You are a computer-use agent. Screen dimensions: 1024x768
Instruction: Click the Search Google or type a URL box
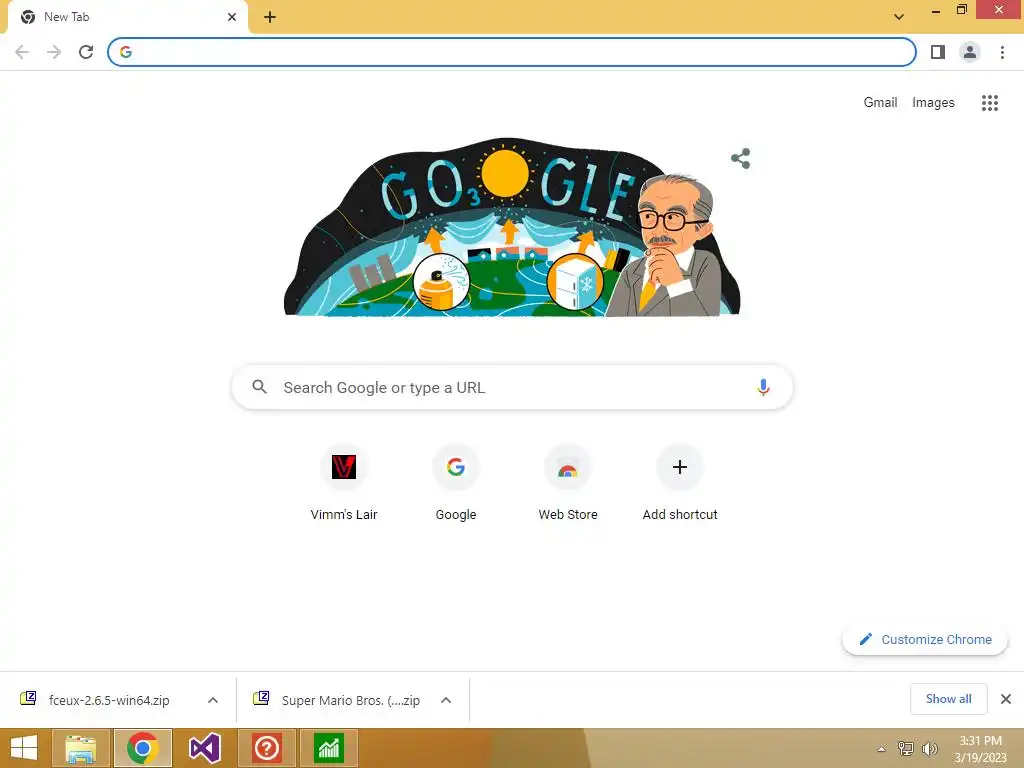click(x=513, y=387)
